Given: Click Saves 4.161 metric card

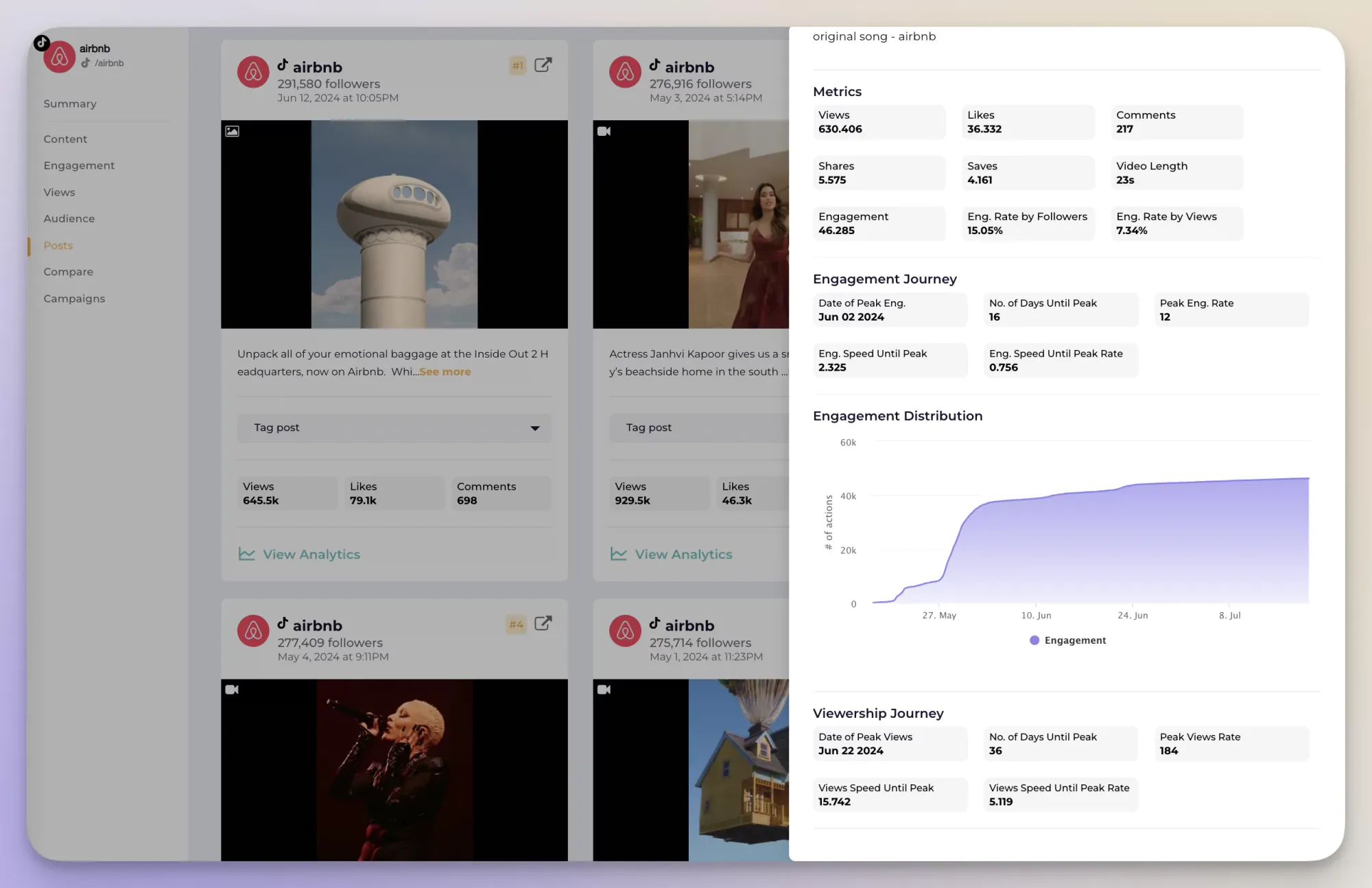Looking at the screenshot, I should point(1028,173).
